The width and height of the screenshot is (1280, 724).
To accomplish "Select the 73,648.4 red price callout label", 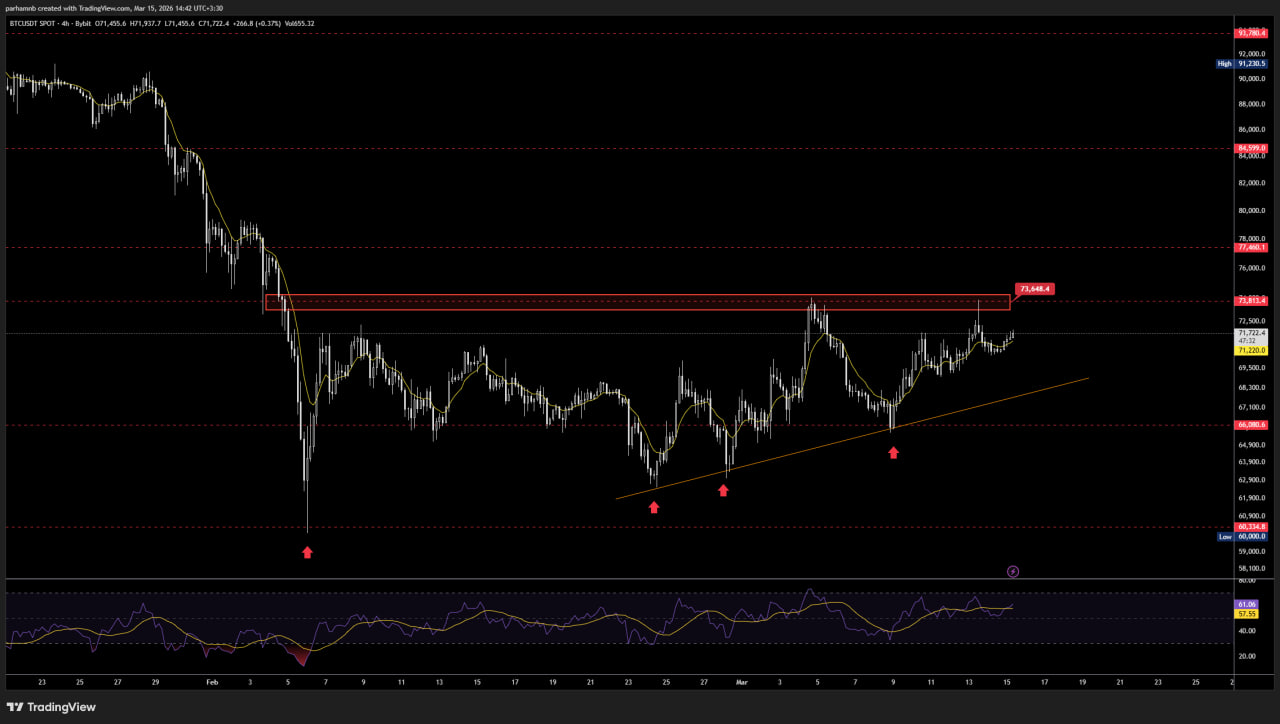I will pos(1034,289).
